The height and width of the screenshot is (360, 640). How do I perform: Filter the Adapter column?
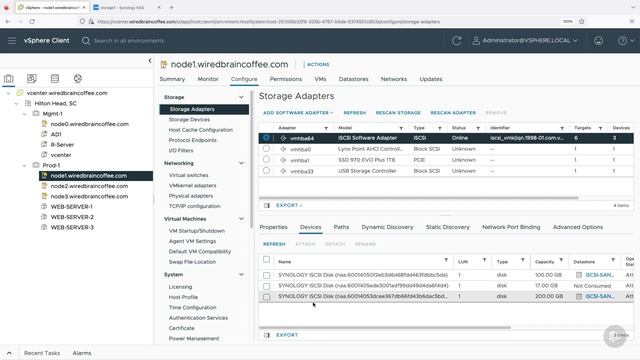(326, 128)
